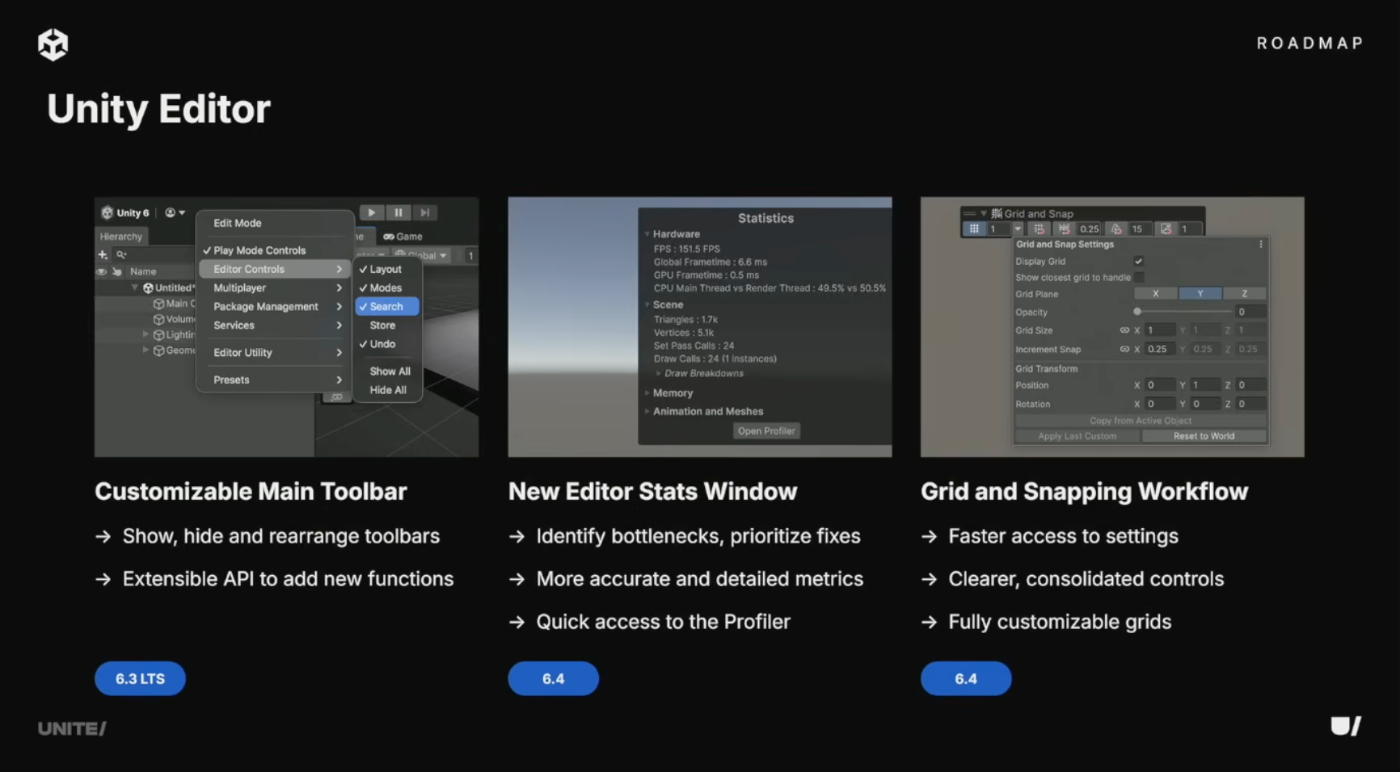Click the Name column header in Hierarchy
1400x772 pixels.
(143, 271)
